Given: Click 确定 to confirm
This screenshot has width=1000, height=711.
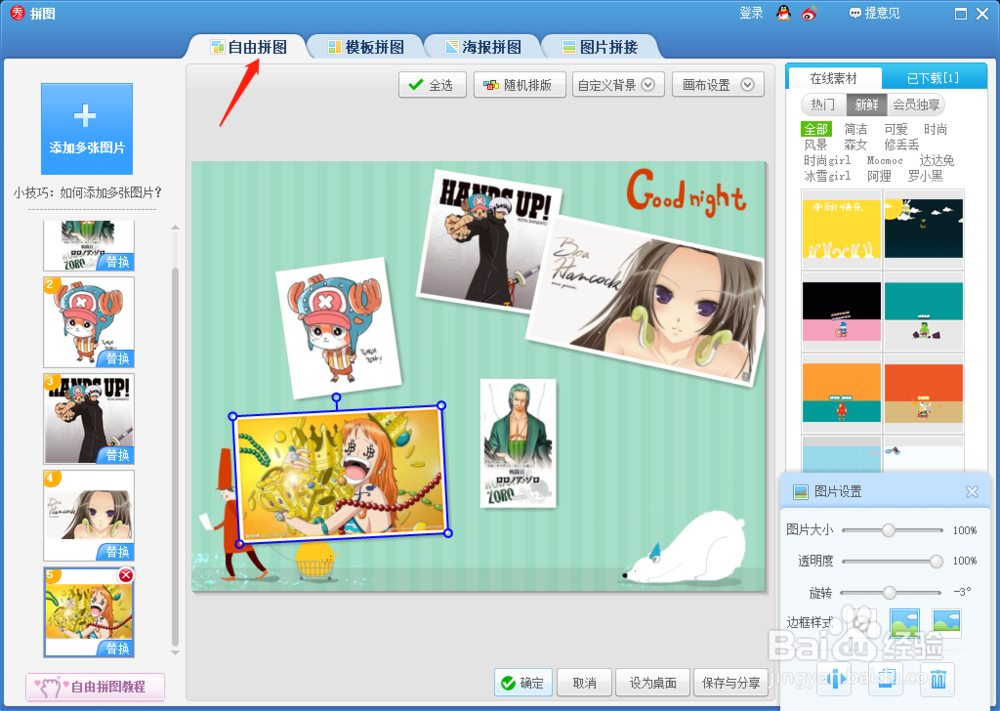Looking at the screenshot, I should point(523,683).
